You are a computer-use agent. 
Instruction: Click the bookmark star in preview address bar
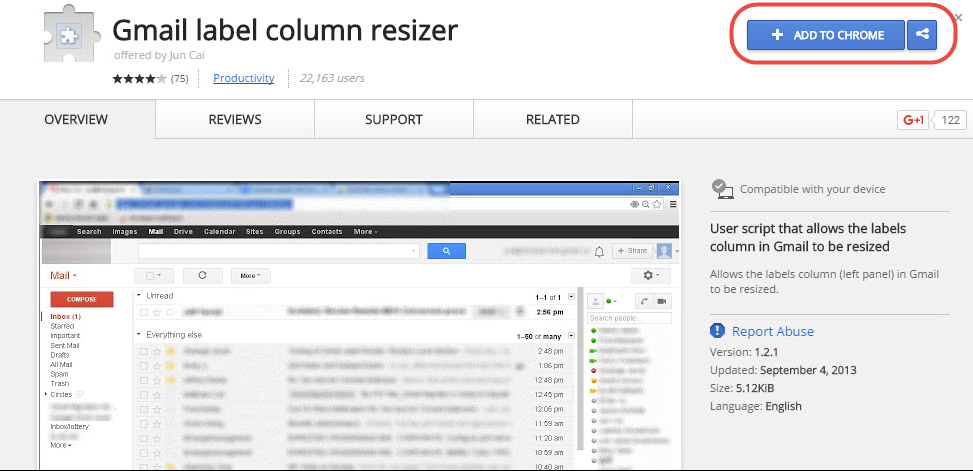coord(657,204)
